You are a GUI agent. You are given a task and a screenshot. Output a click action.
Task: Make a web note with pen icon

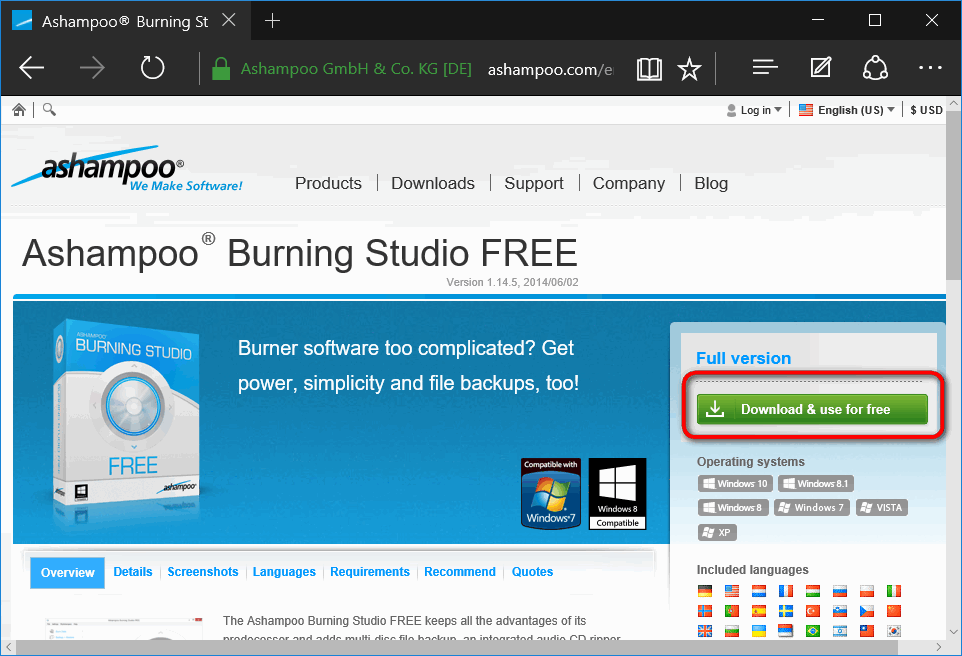tap(820, 67)
